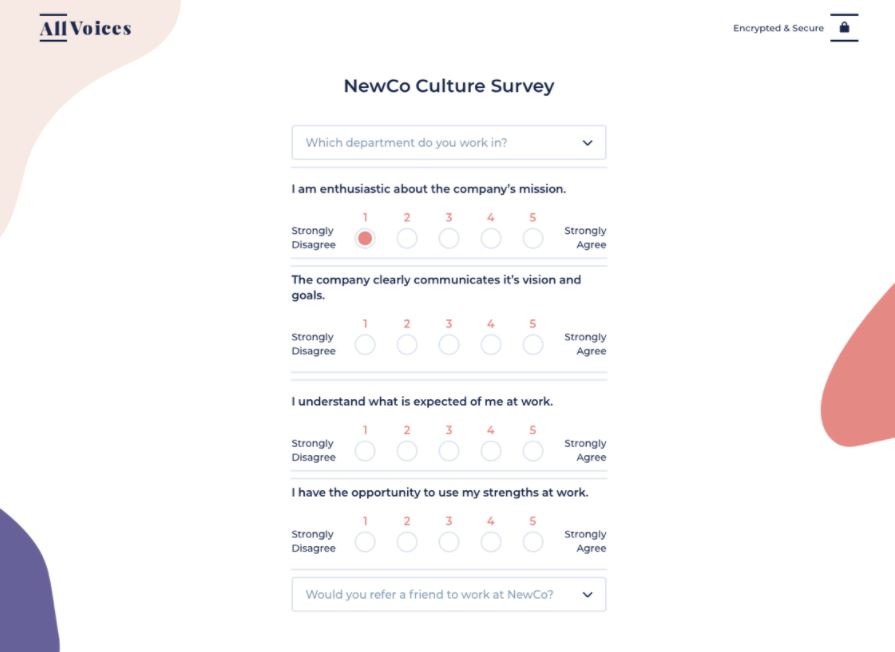Screen dimensions: 895x652
Task: Click the NewCo Culture Survey heading
Action: [448, 86]
